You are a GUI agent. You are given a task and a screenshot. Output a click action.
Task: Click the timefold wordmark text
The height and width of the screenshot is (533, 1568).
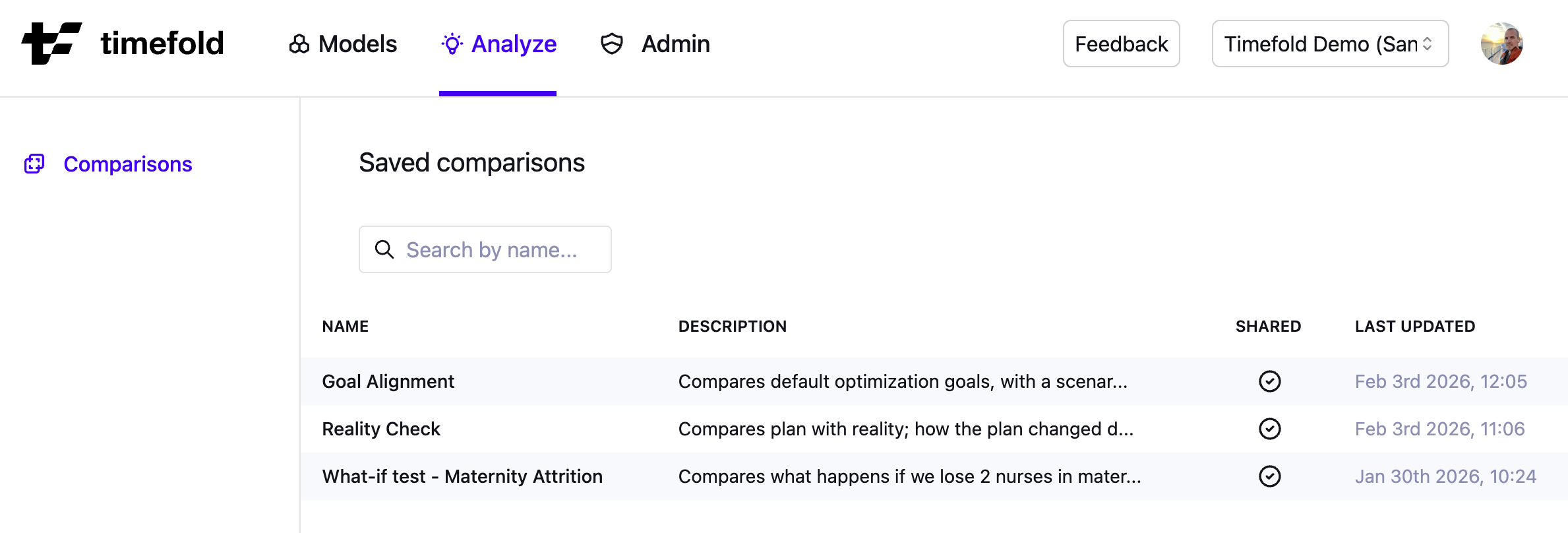162,44
